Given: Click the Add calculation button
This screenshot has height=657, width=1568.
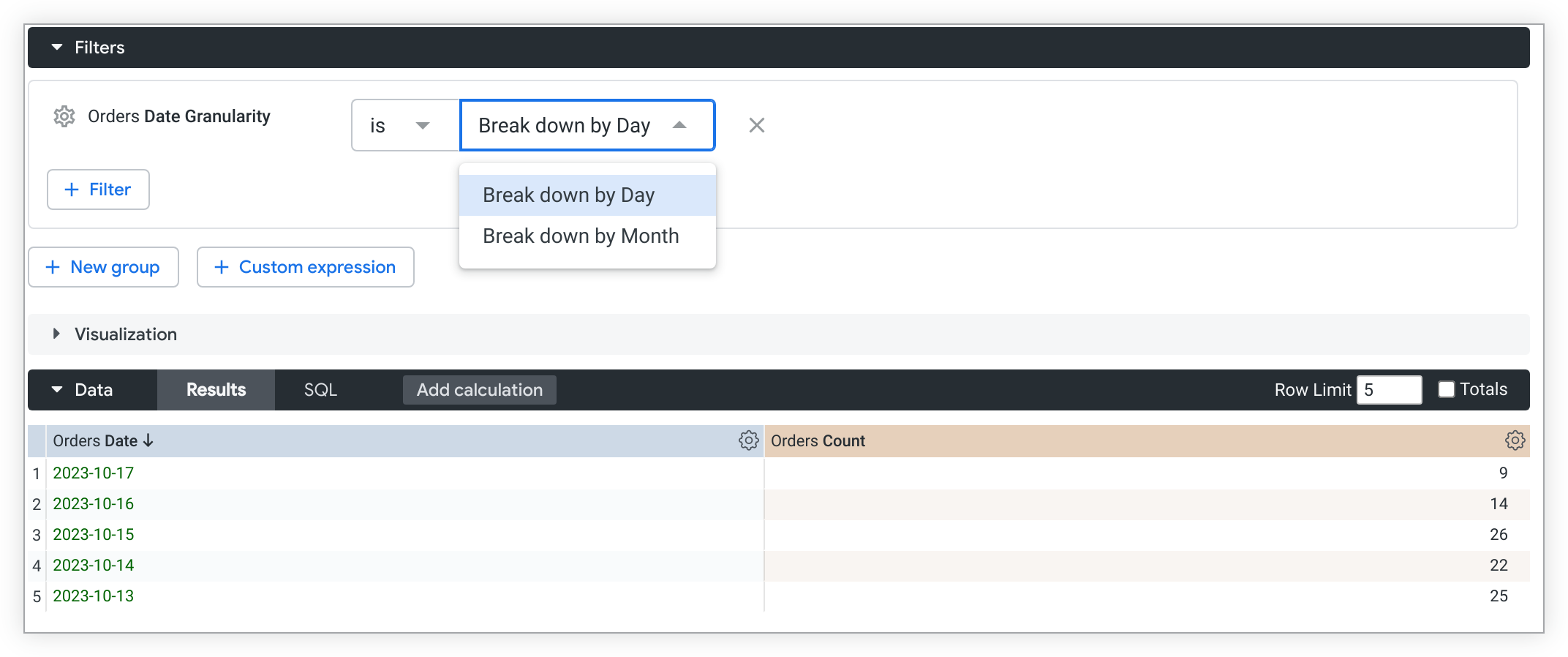Looking at the screenshot, I should [x=479, y=390].
